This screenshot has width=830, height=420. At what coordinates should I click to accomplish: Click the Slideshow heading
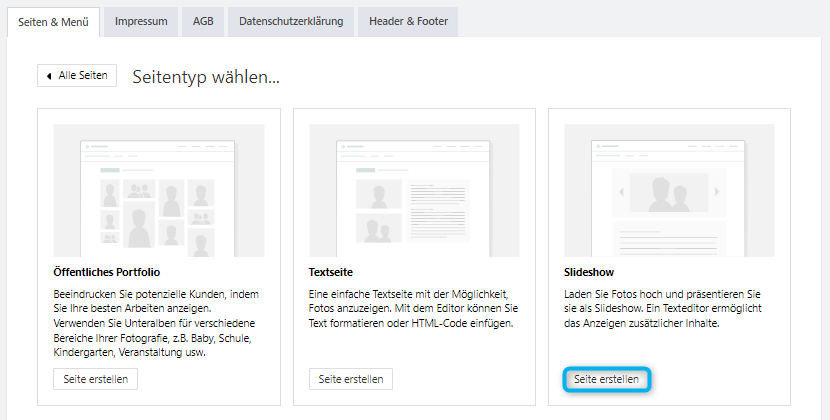(589, 272)
